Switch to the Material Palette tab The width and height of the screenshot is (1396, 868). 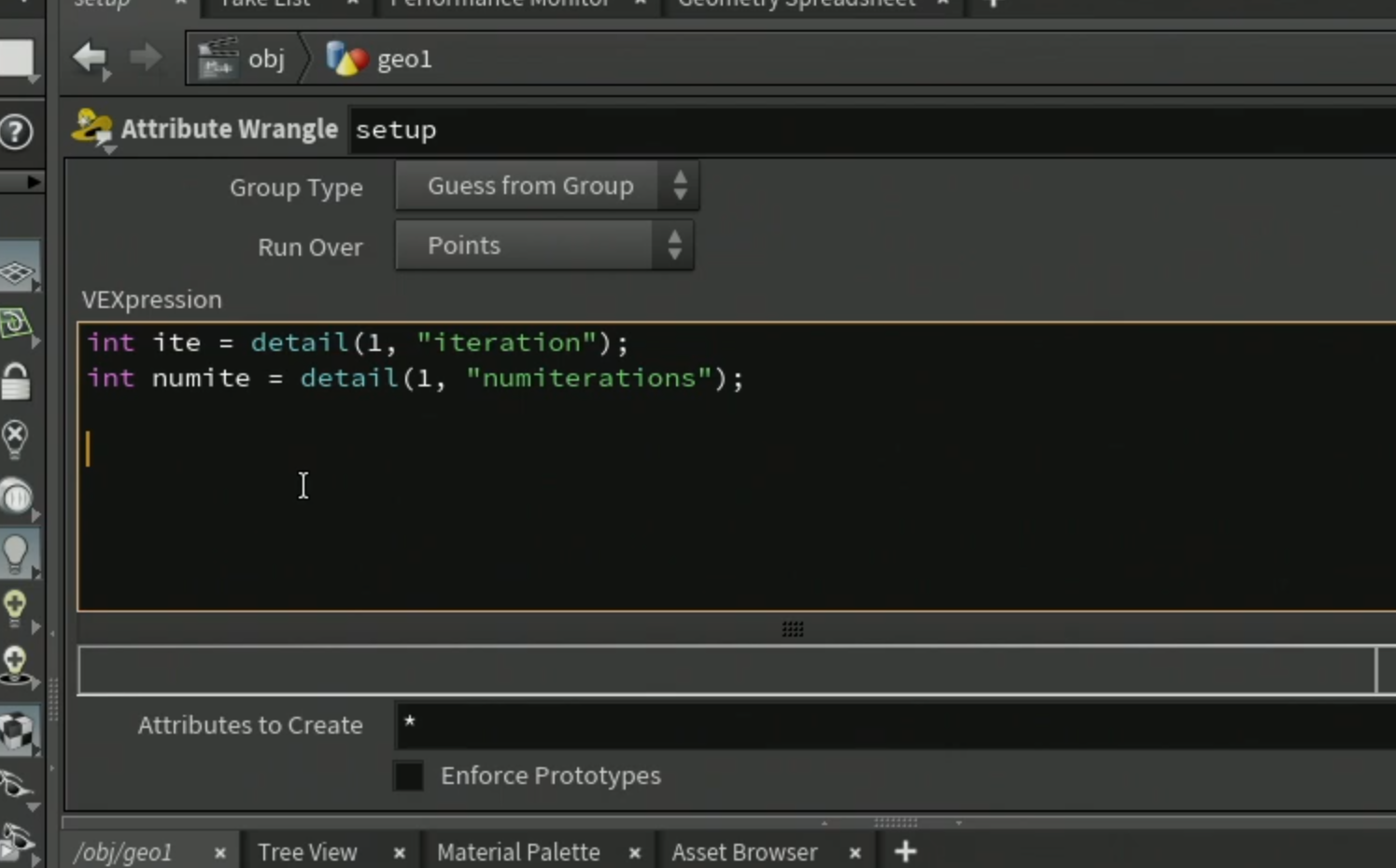(x=518, y=852)
